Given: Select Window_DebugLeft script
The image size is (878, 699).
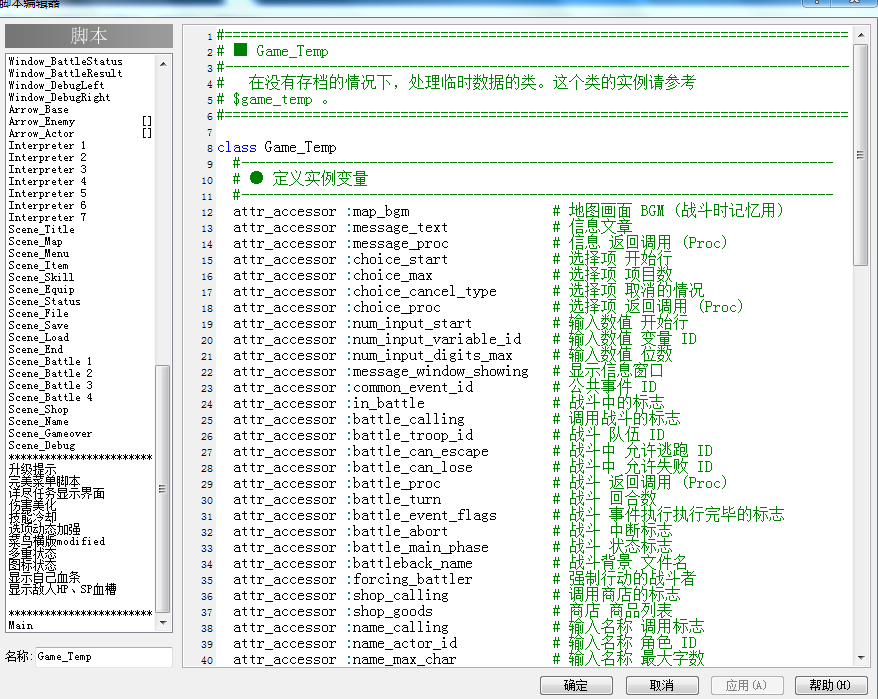Looking at the screenshot, I should coord(57,85).
